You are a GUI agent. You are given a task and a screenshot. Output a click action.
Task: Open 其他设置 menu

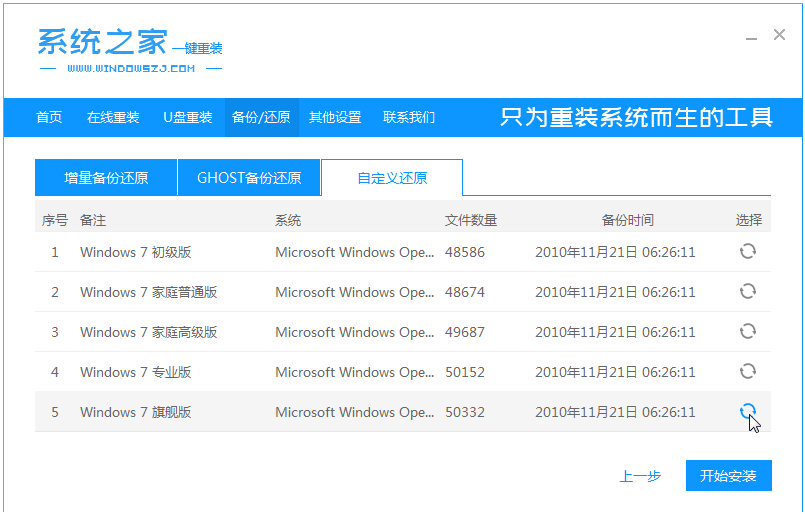[335, 117]
